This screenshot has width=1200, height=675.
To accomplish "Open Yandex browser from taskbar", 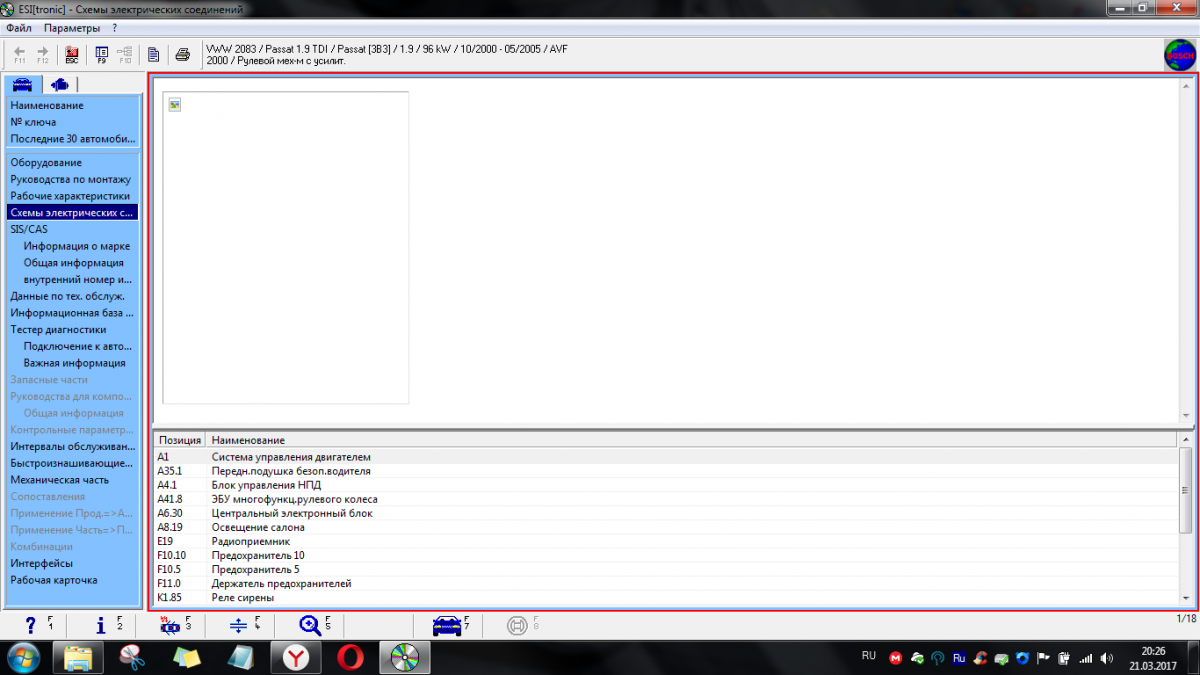I will (296, 657).
